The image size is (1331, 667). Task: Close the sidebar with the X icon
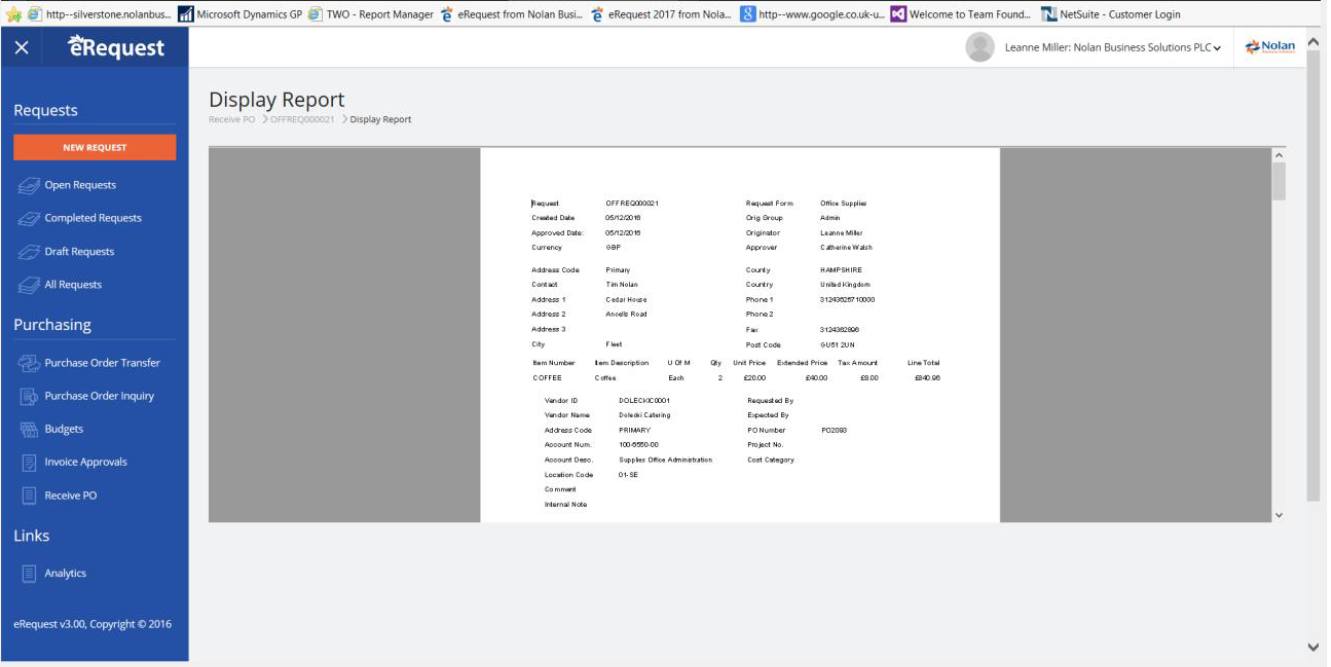[22, 48]
